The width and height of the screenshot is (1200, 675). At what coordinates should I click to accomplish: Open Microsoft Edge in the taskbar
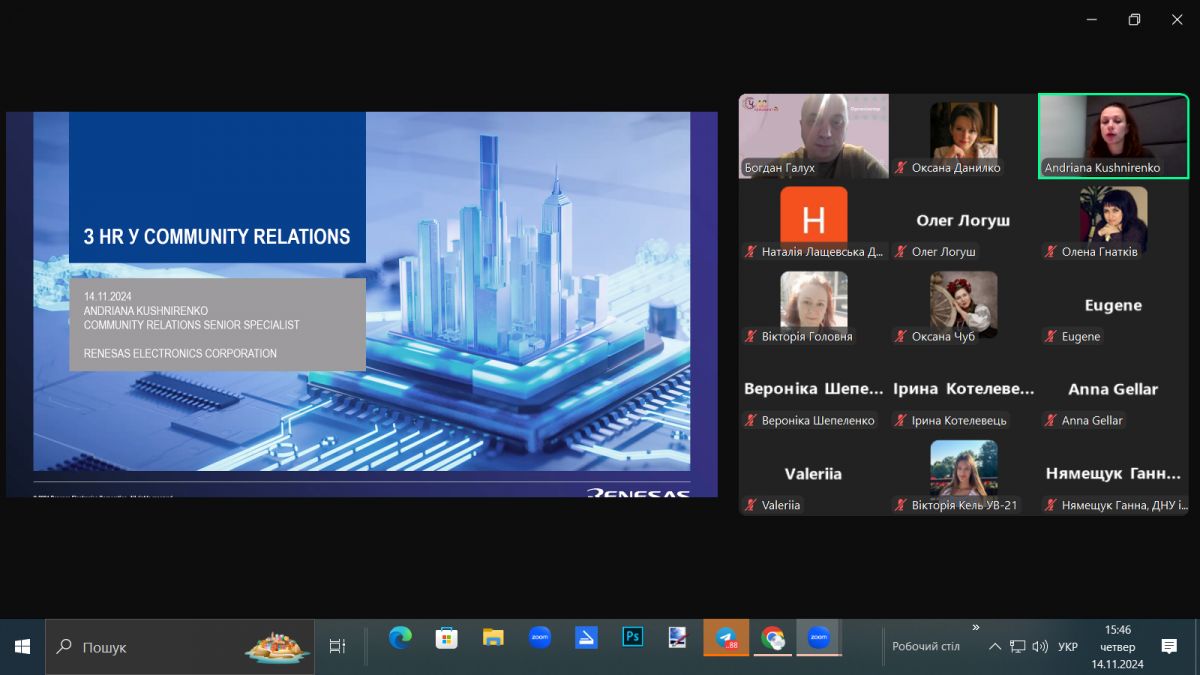pyautogui.click(x=400, y=638)
